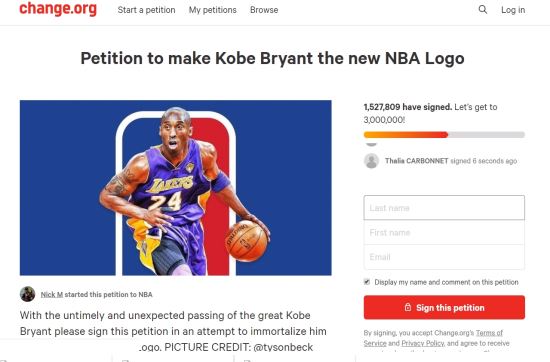Click the petition title heading
Screen dimensions: 550x362
[273, 59]
